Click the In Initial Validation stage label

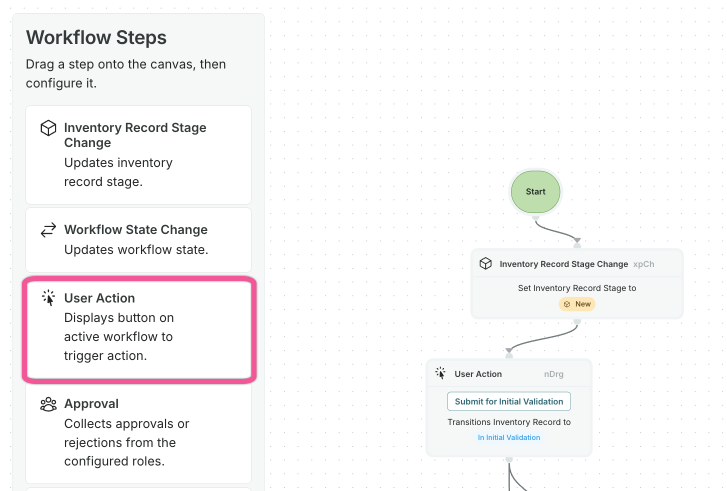point(509,438)
